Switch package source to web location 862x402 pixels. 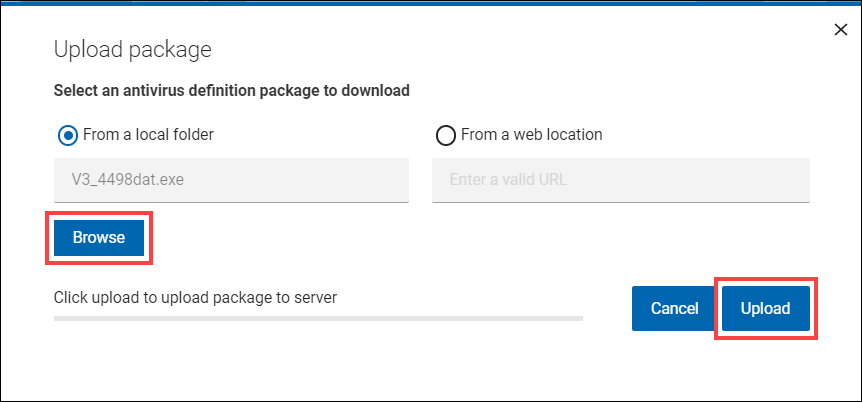click(x=446, y=134)
